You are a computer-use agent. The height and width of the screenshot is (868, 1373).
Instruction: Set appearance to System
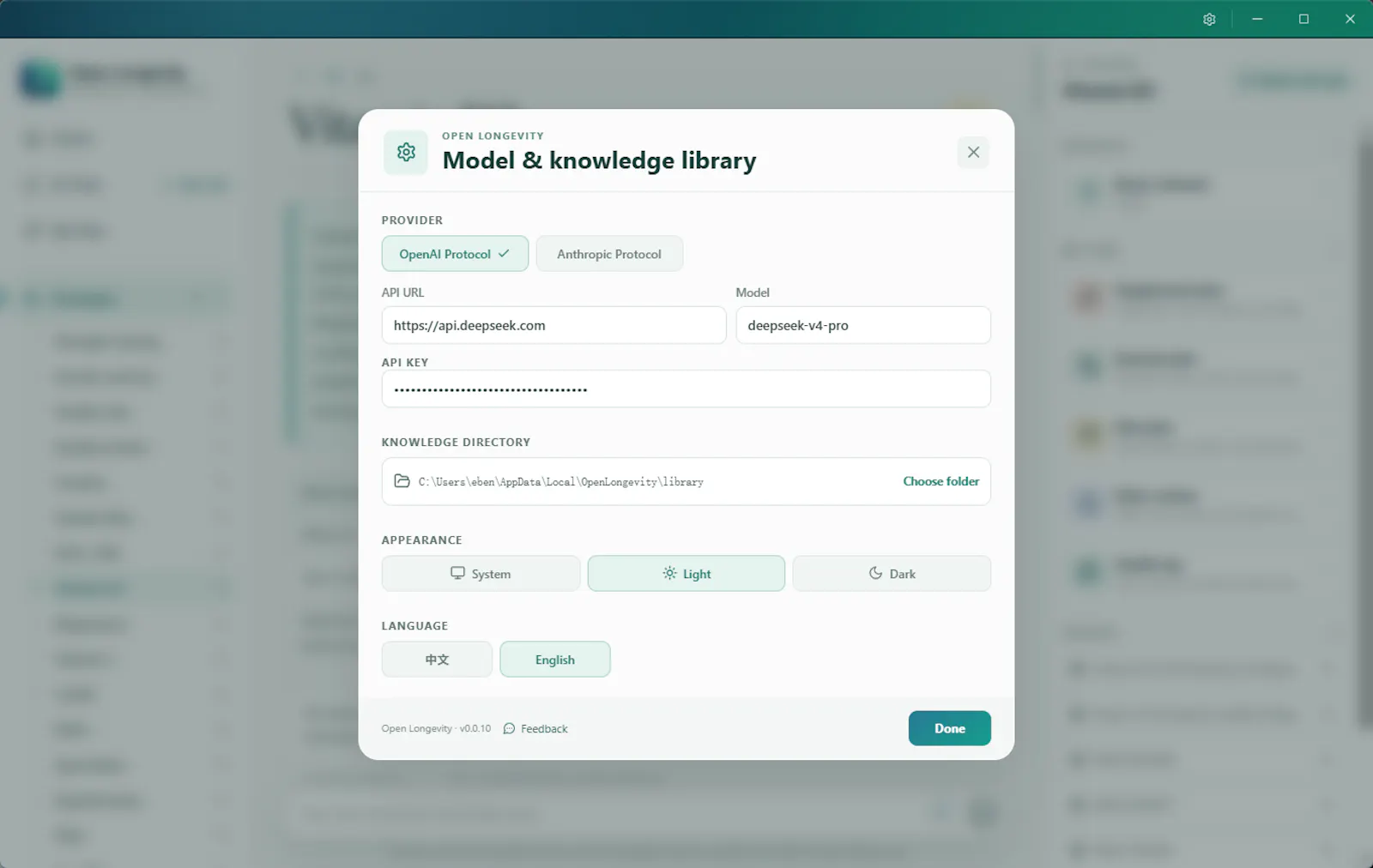pyautogui.click(x=481, y=574)
